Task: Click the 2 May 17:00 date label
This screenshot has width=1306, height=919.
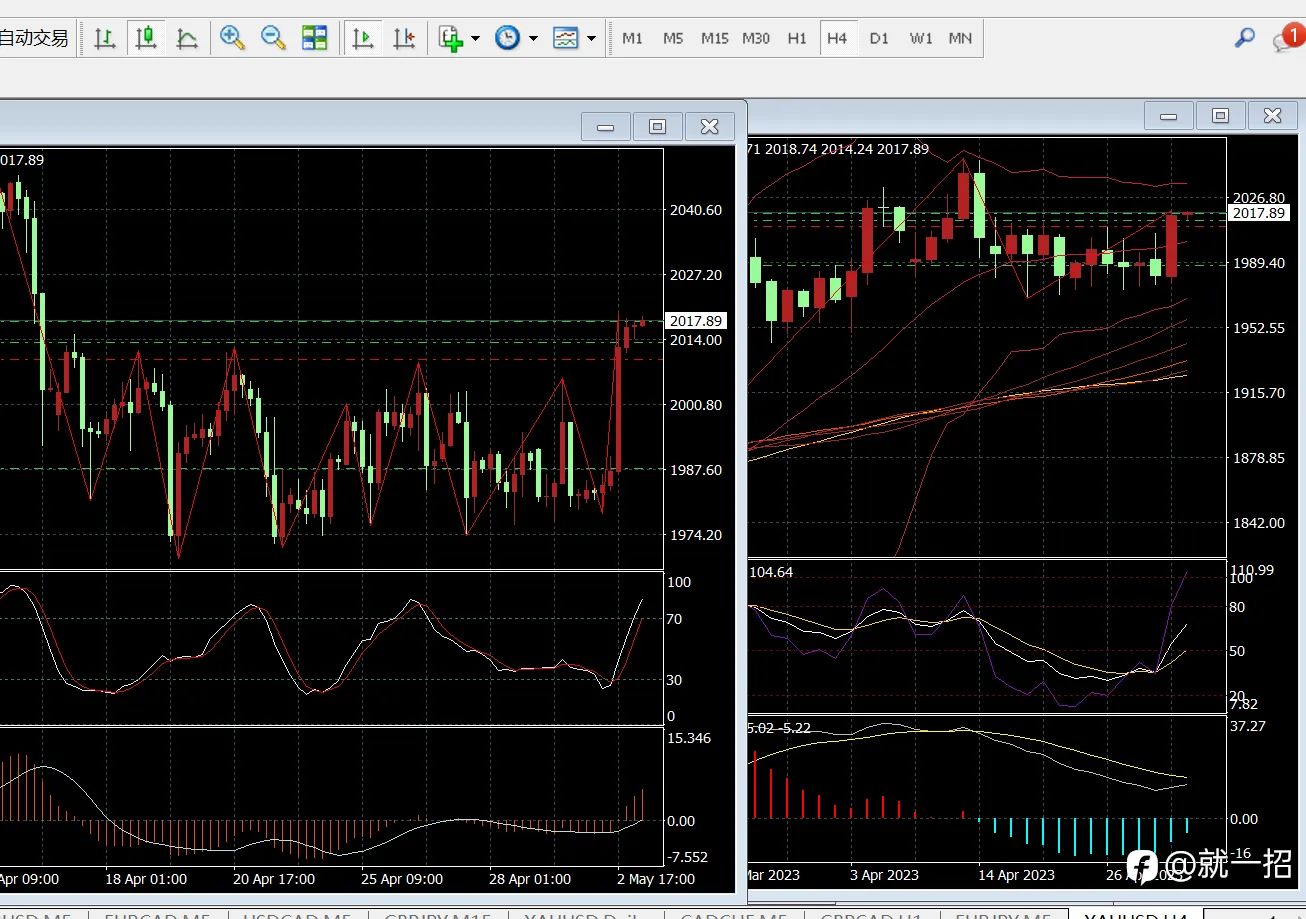Action: [x=657, y=879]
